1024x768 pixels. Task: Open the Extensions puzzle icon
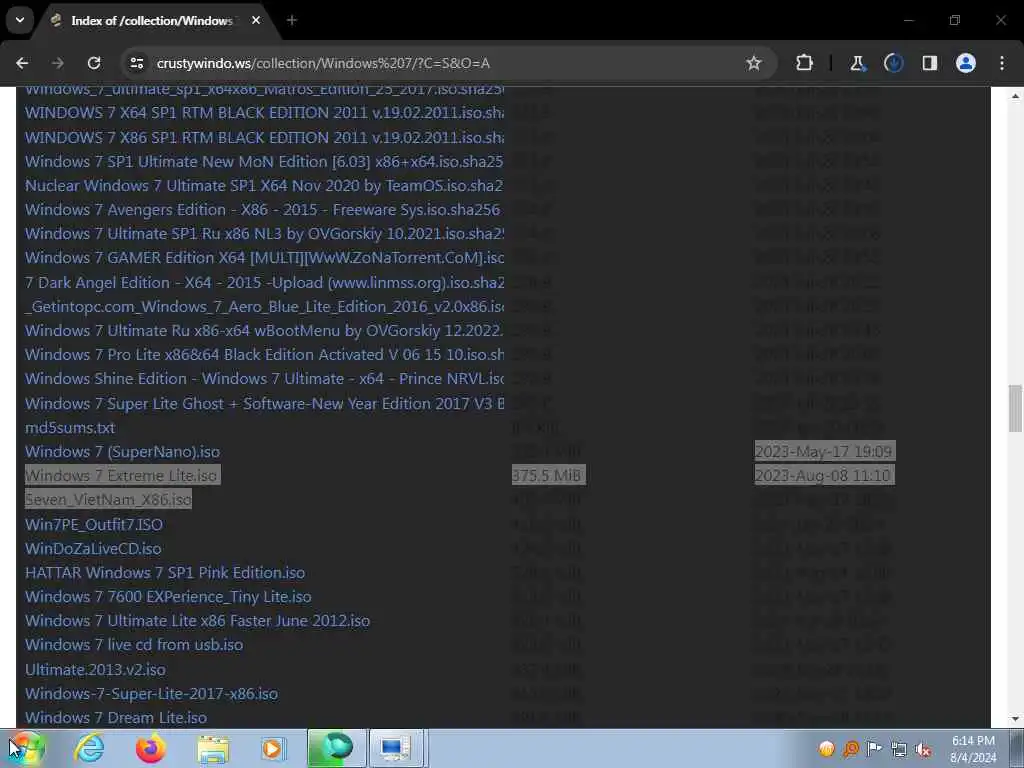(805, 63)
